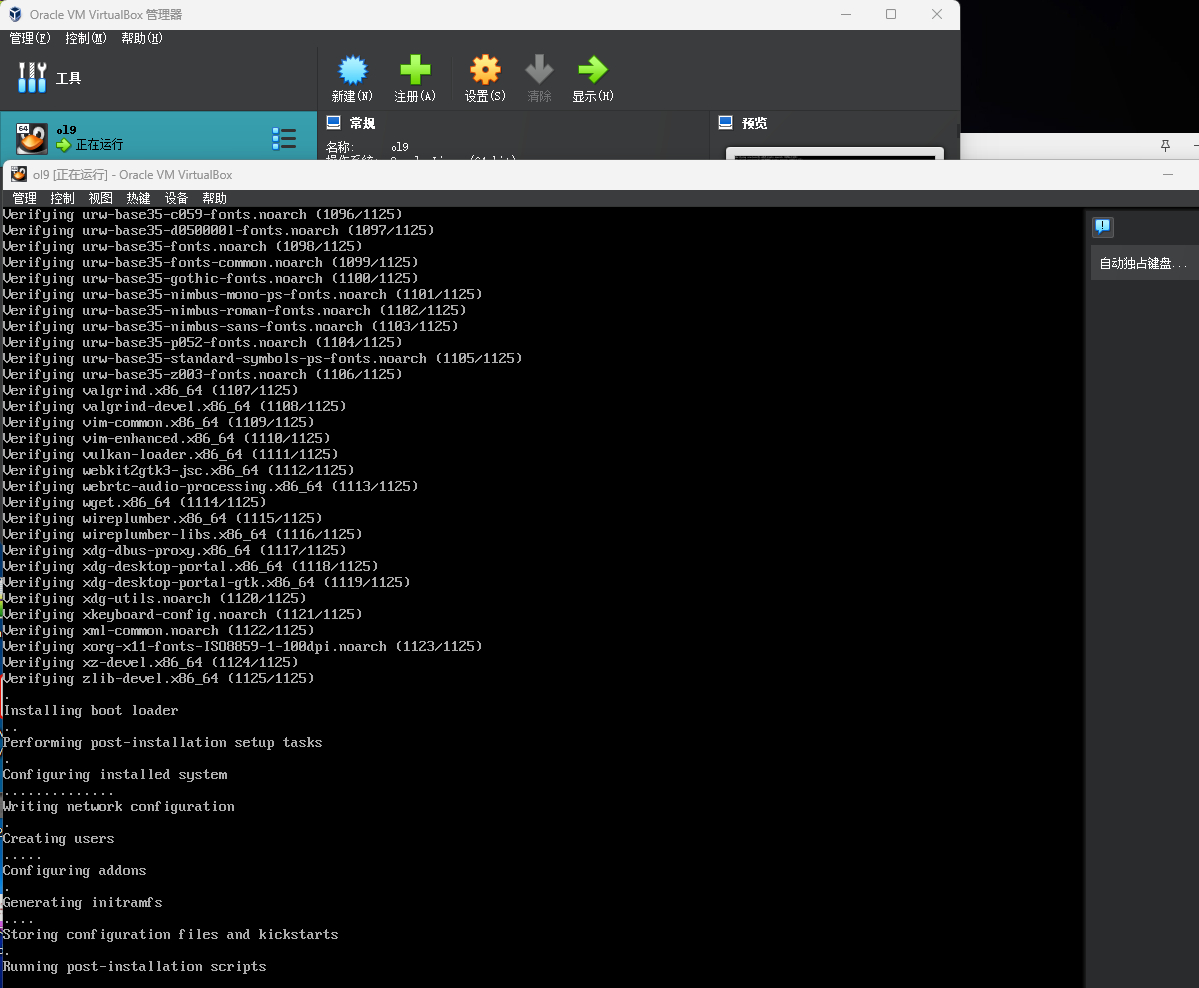
Task: Click the pin icon in the background window
Action: (x=1165, y=145)
